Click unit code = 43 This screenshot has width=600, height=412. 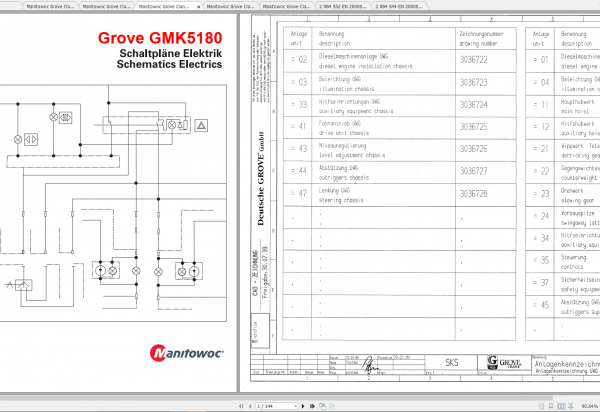(x=298, y=149)
